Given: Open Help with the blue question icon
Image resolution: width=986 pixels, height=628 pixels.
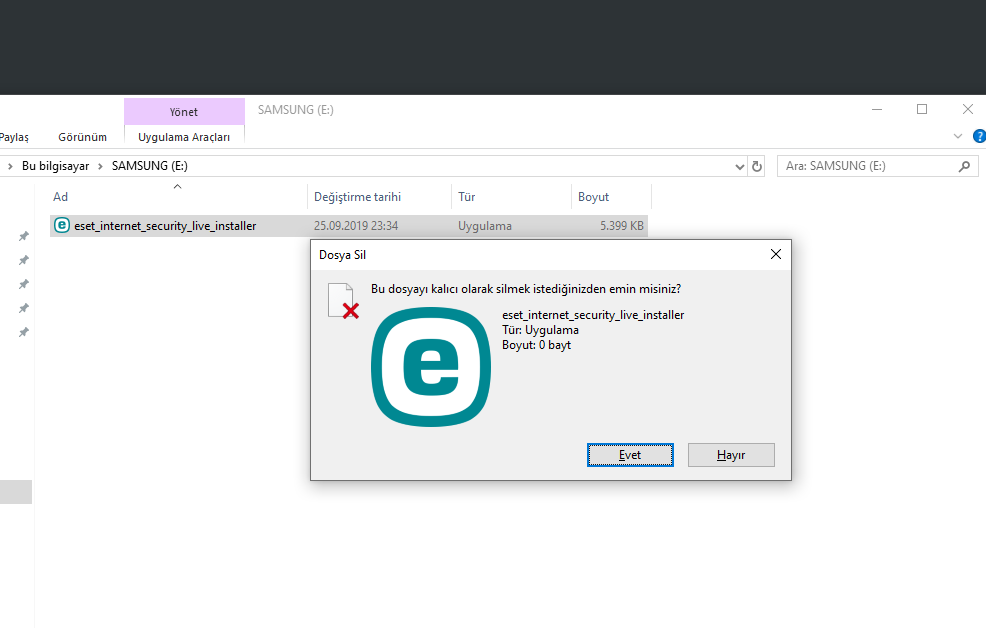Looking at the screenshot, I should [x=979, y=136].
